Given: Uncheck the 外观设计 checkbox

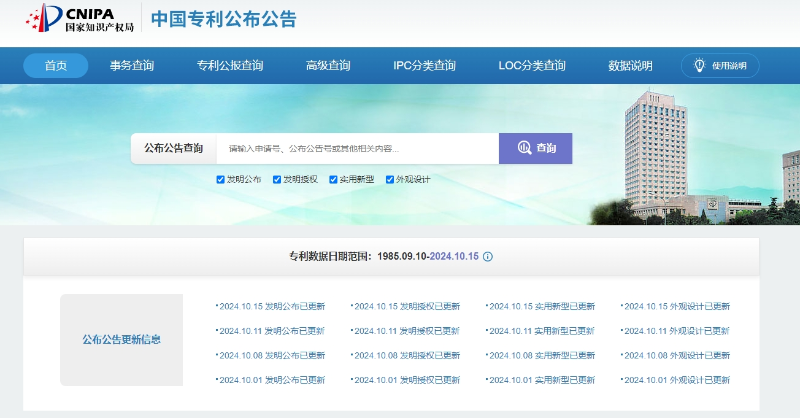Looking at the screenshot, I should 390,180.
